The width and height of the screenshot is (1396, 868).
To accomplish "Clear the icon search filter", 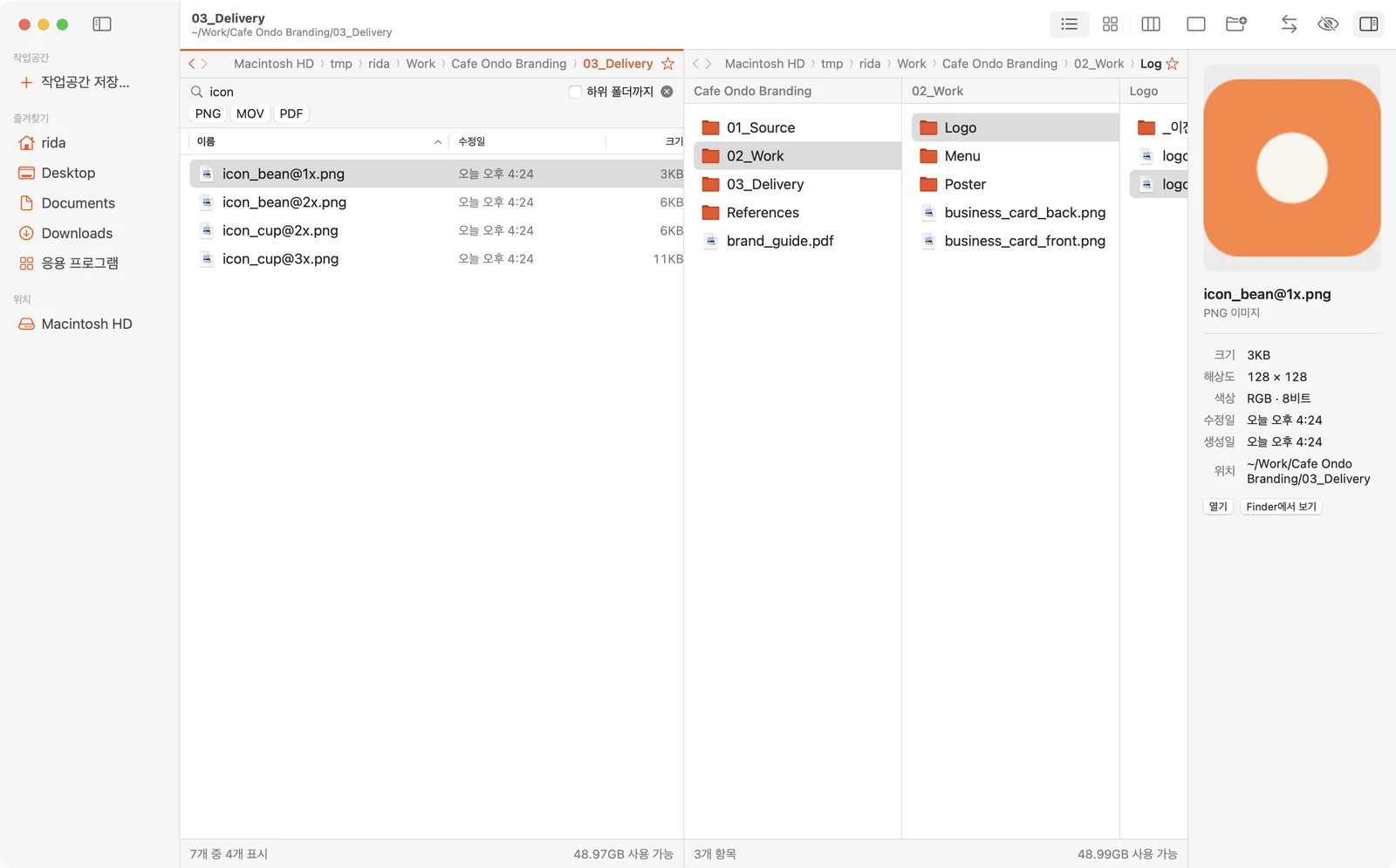I will (667, 92).
